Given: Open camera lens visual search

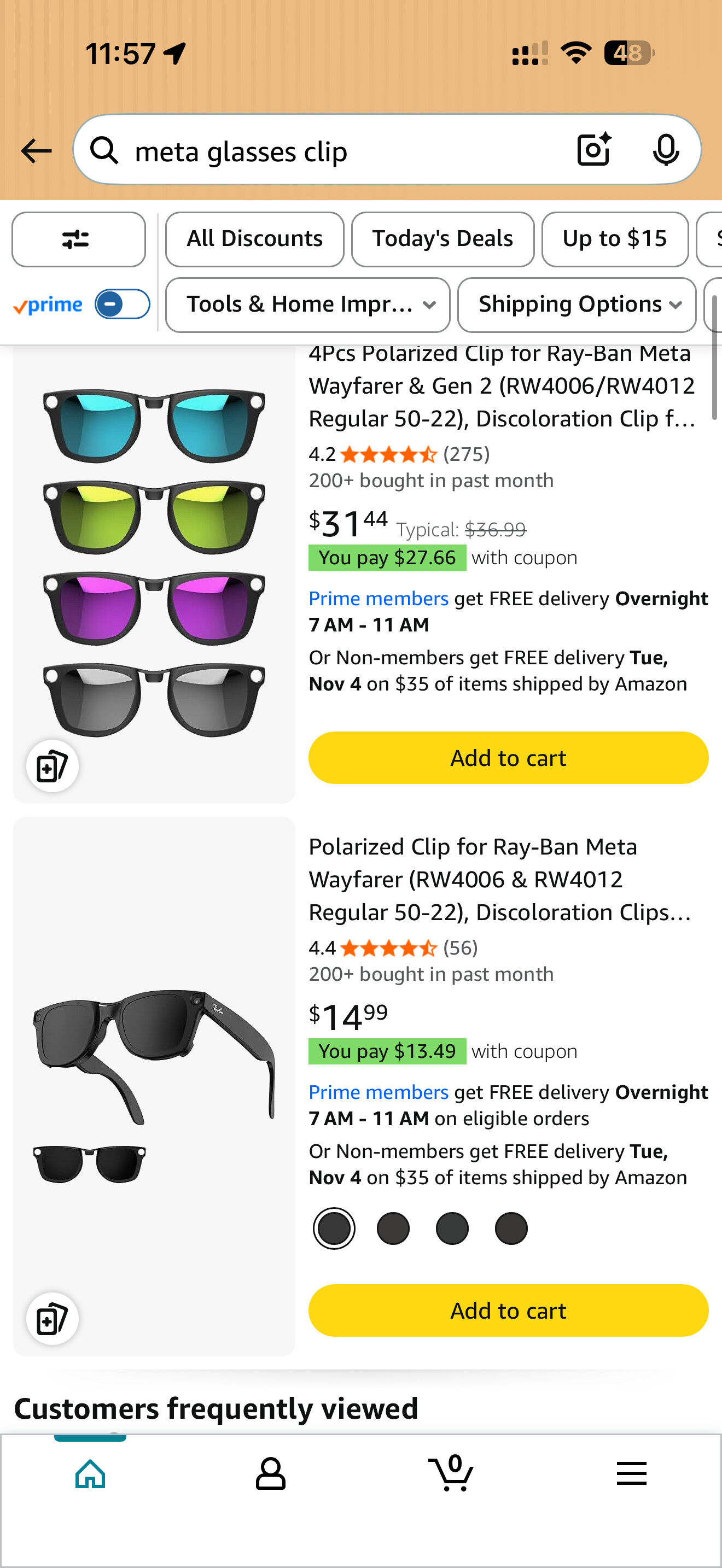Looking at the screenshot, I should pos(593,150).
